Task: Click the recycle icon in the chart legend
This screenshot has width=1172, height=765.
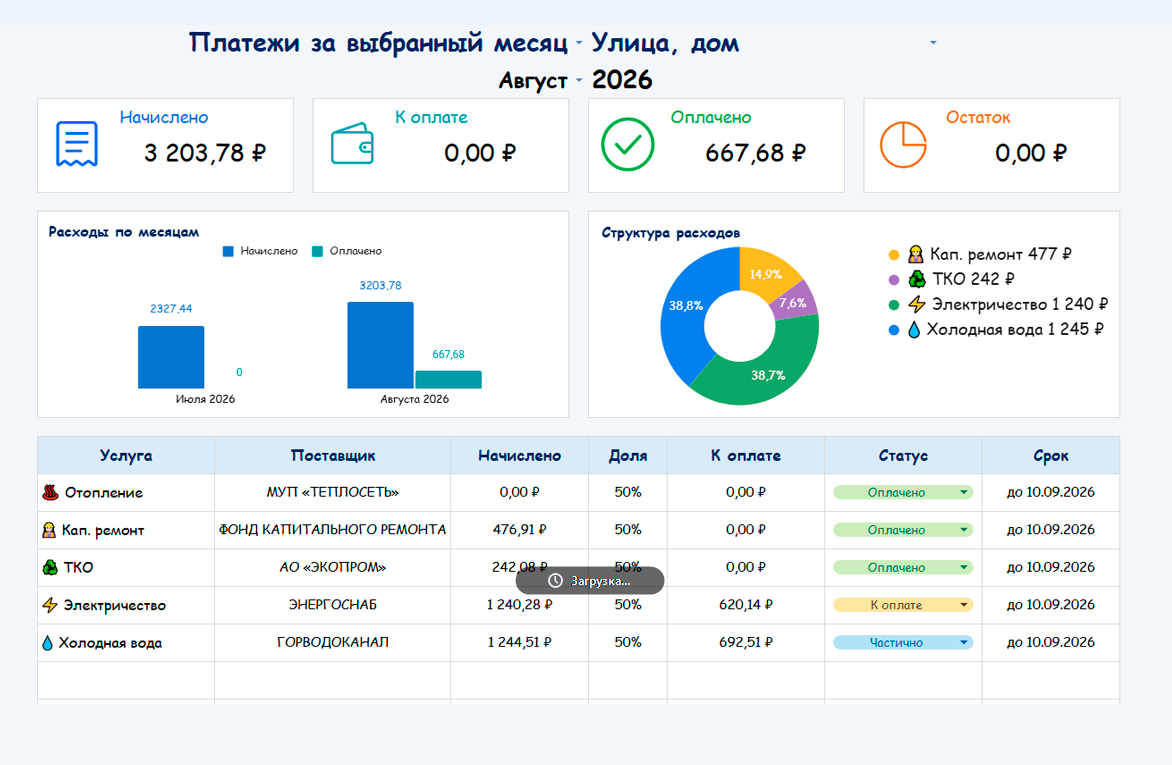Action: coord(917,279)
